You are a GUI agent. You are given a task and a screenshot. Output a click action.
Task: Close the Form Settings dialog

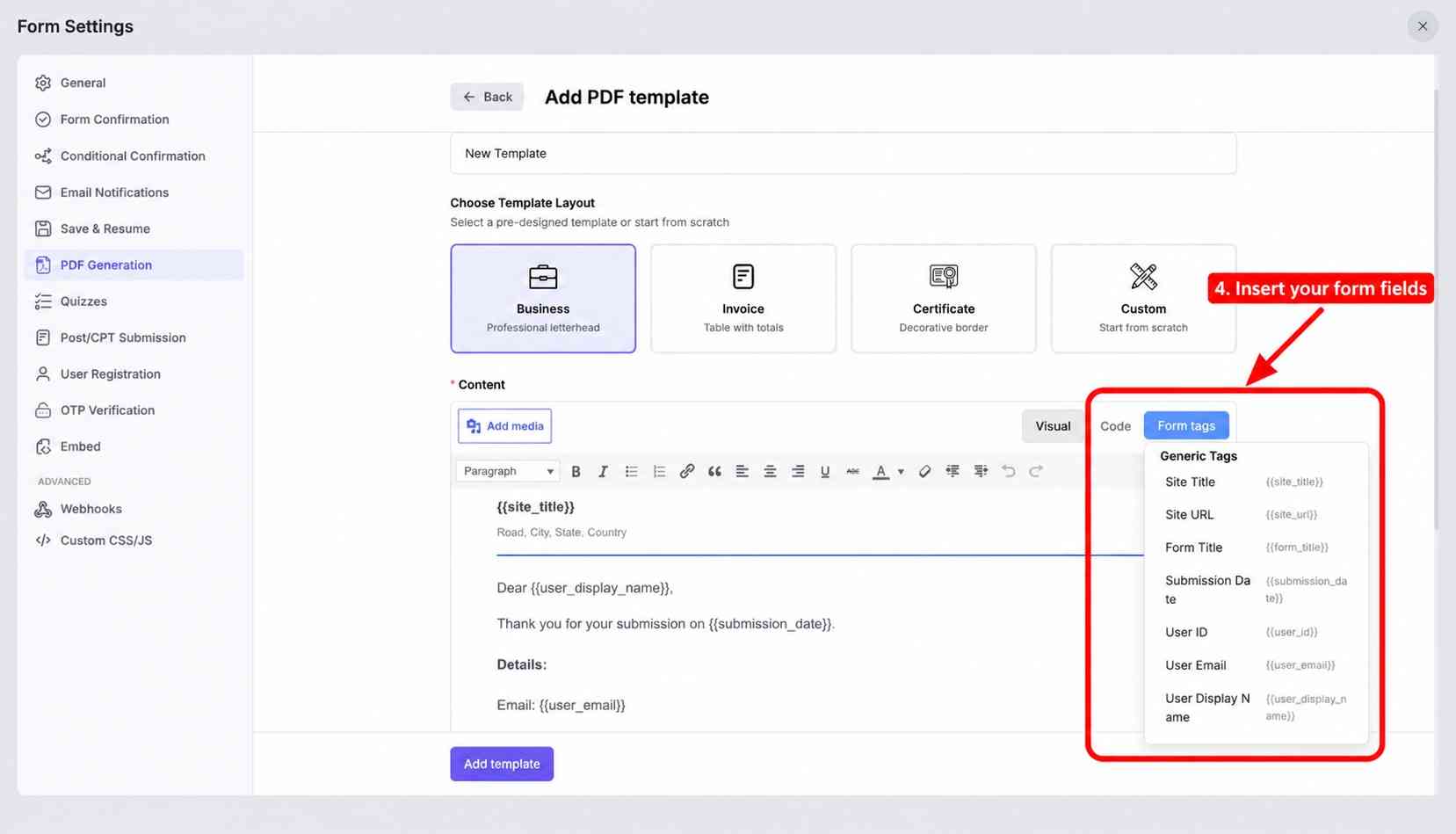point(1422,26)
